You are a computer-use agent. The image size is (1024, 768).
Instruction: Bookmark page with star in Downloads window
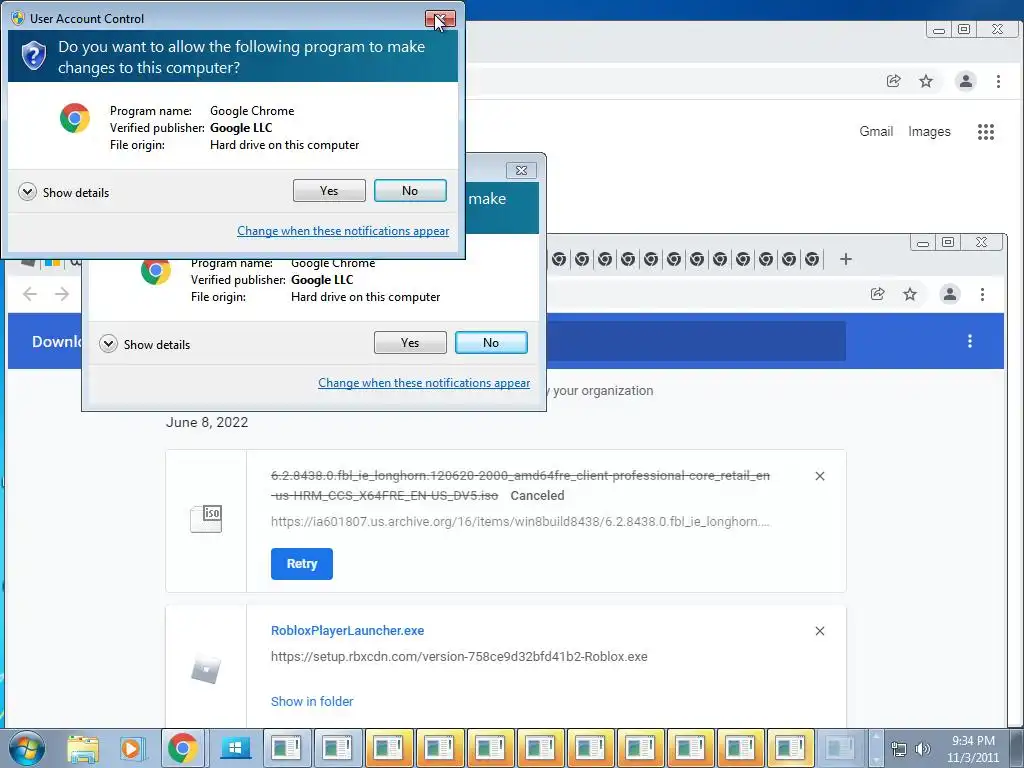(x=910, y=294)
